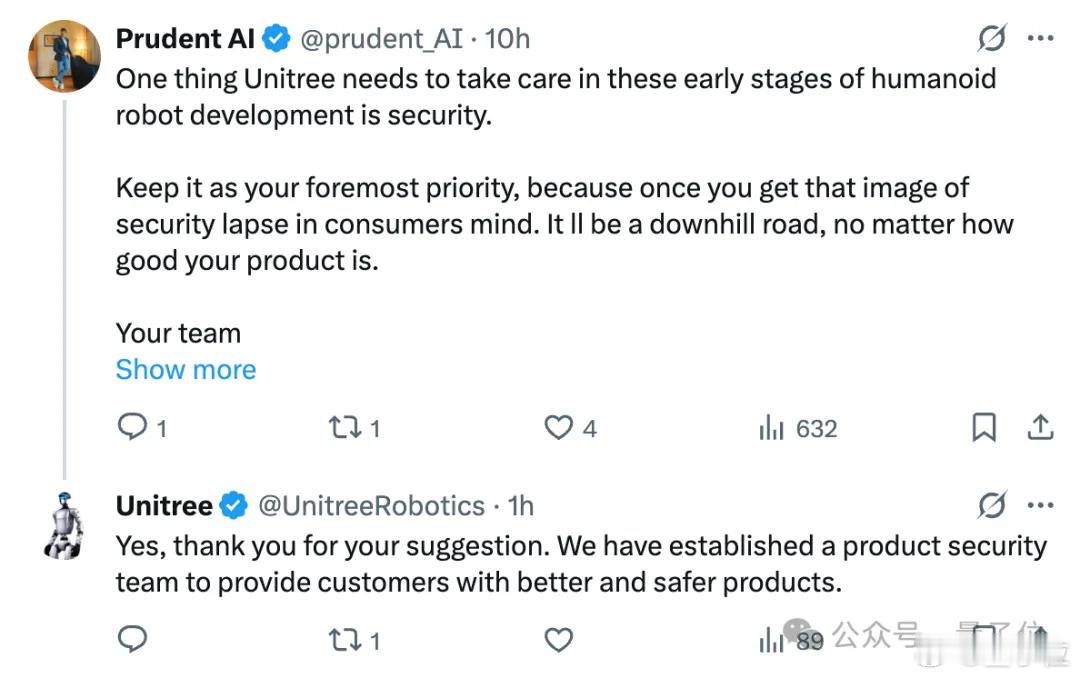The height and width of the screenshot is (678, 1080).
Task: Retweet the Prudent AI post
Action: coord(344,429)
